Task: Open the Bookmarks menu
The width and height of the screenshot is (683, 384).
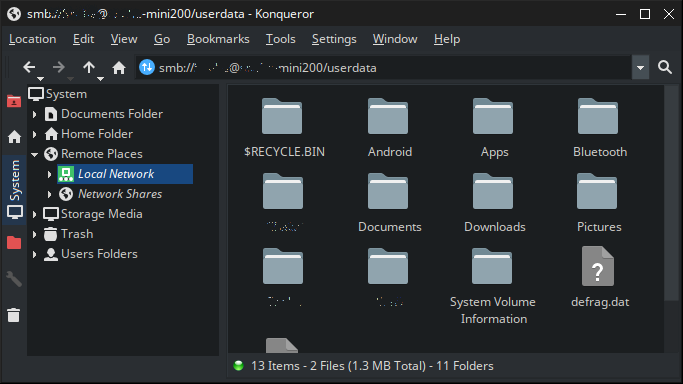Action: 218,39
